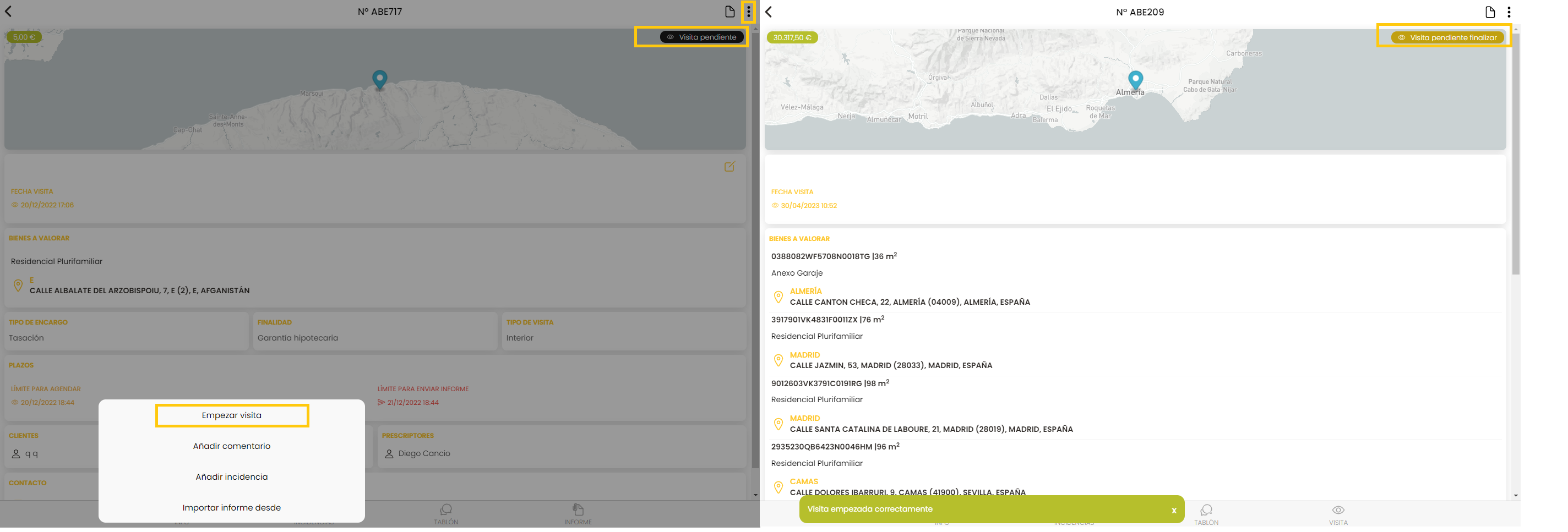Click location pin beside Calle Jazmin address
The width and height of the screenshot is (1568, 532).
778,360
